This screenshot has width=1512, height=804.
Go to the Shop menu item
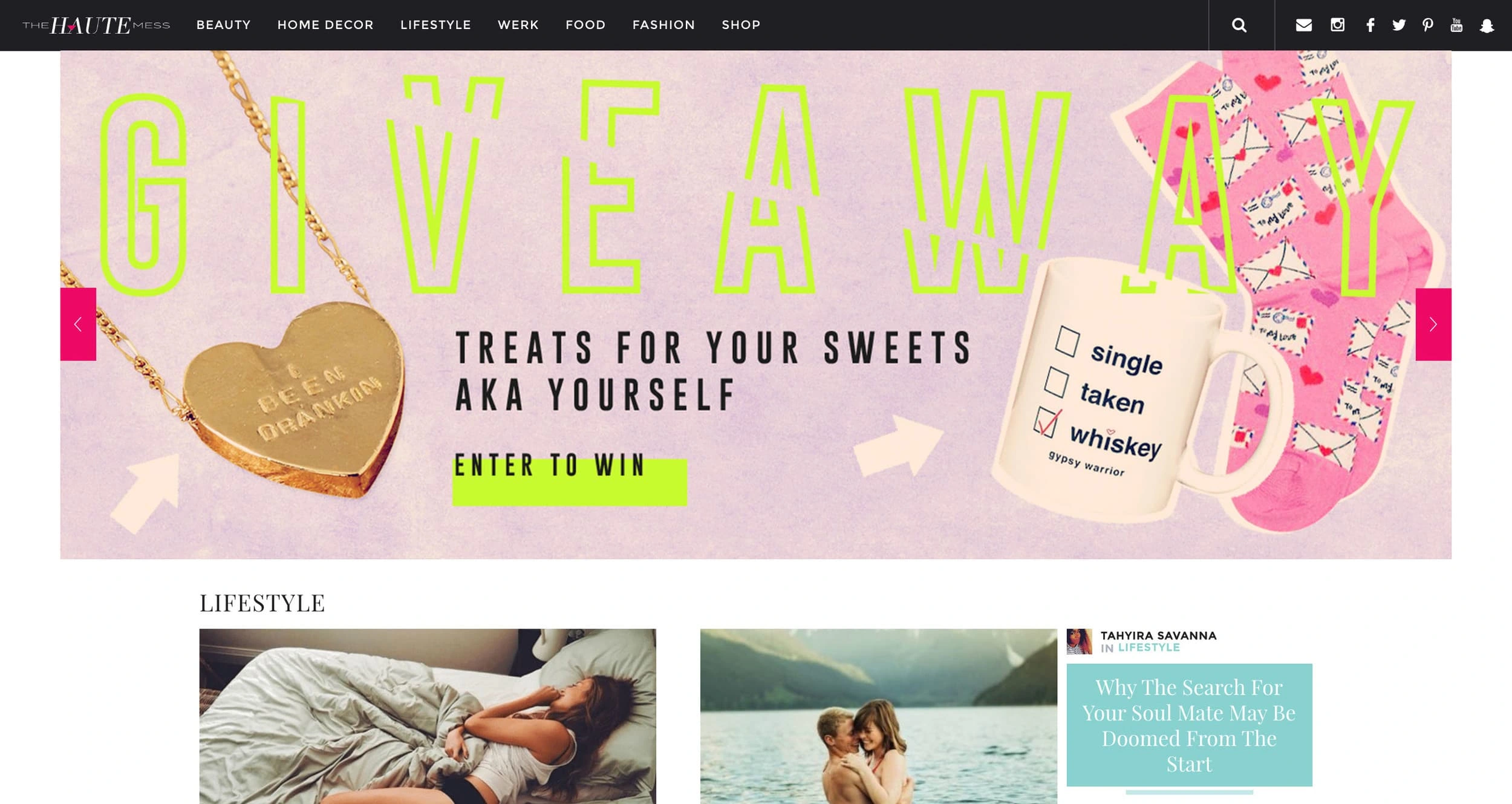[x=741, y=25]
